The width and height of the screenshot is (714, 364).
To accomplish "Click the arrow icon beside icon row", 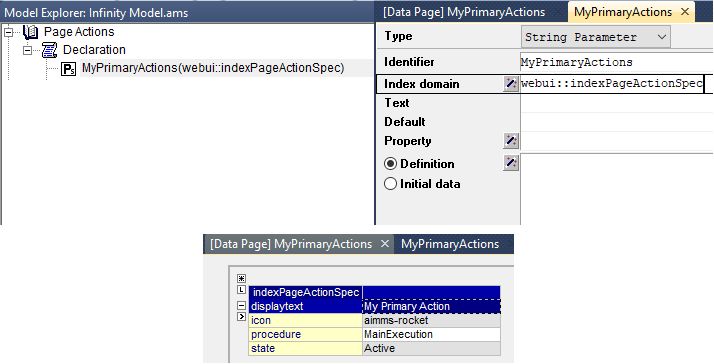I will pos(241,316).
